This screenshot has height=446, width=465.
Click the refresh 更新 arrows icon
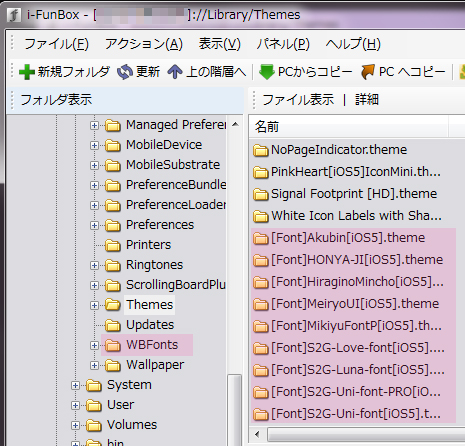coord(125,72)
